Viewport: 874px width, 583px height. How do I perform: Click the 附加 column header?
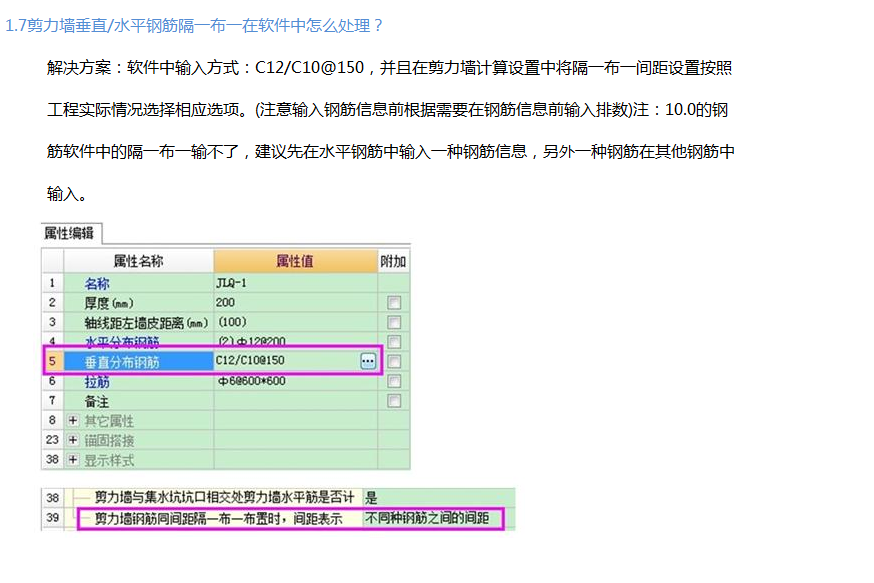pos(393,261)
